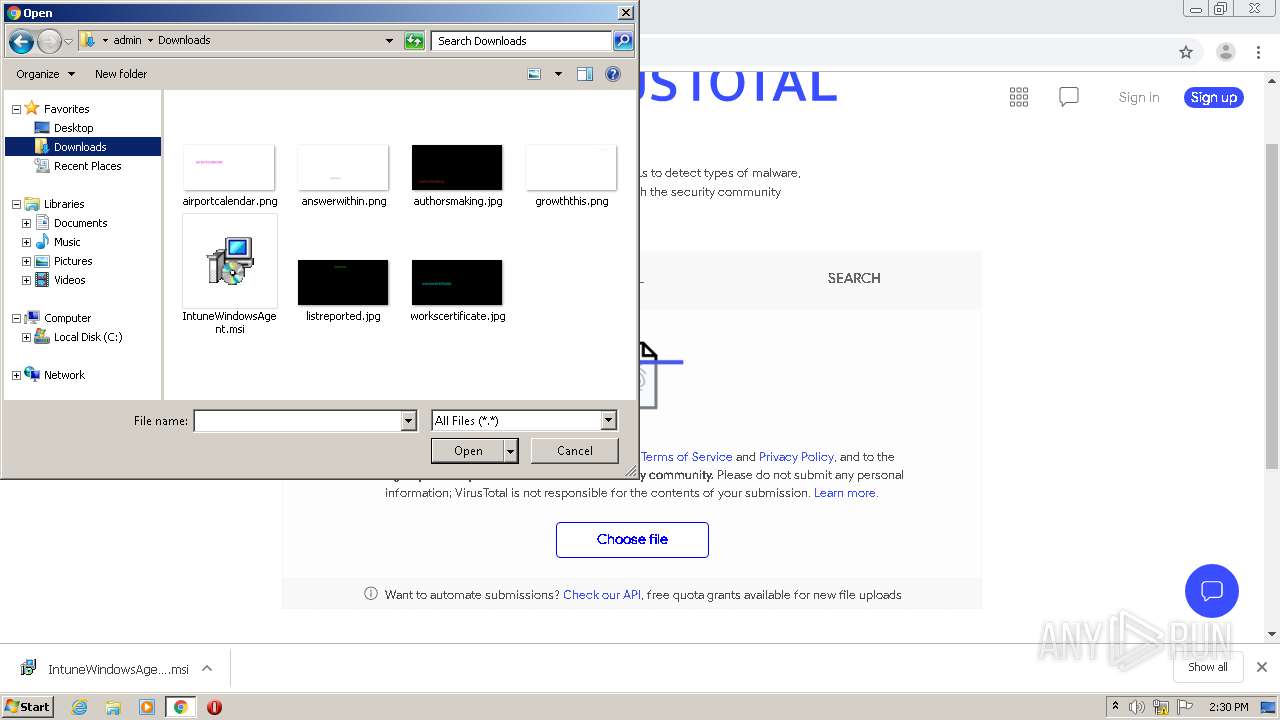Collapse the Favorites group

(16, 109)
